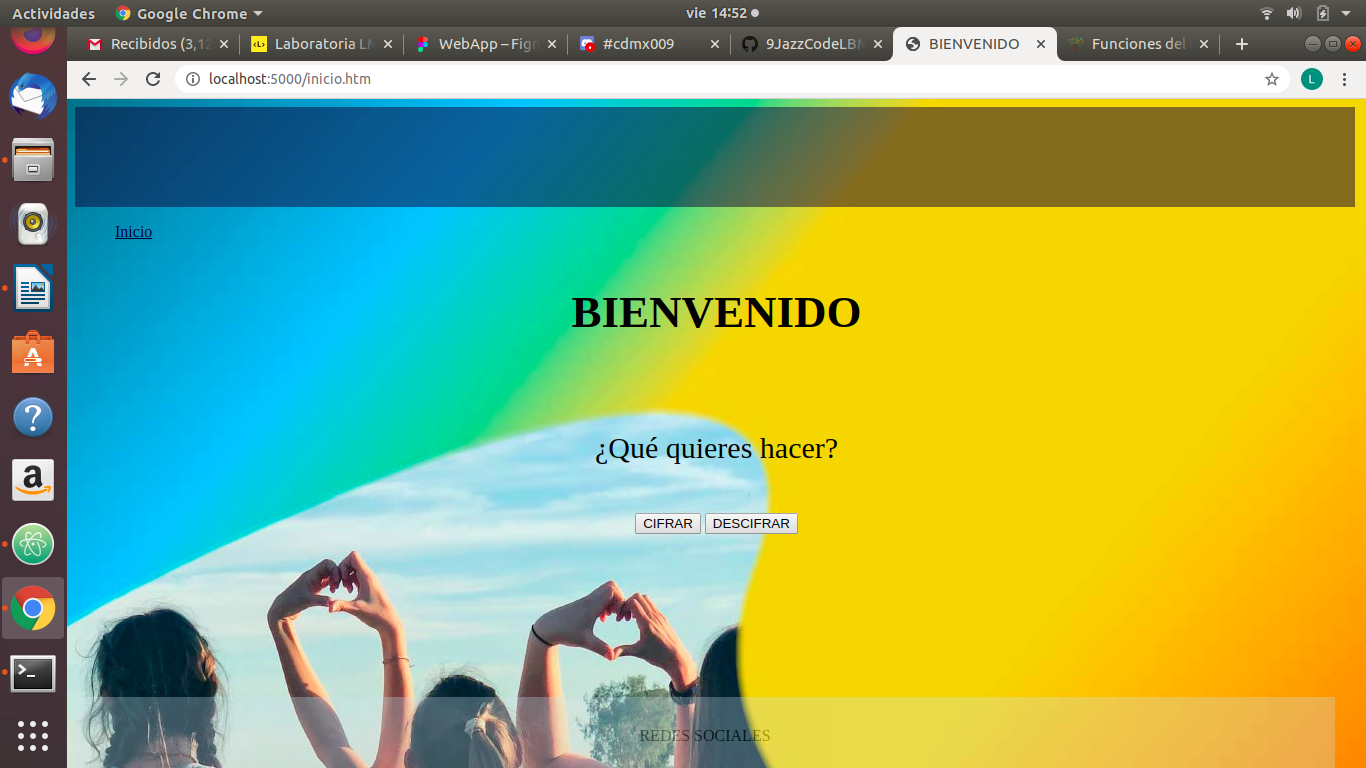This screenshot has height=768, width=1366.
Task: Click the Wi-Fi status icon
Action: [x=1267, y=13]
